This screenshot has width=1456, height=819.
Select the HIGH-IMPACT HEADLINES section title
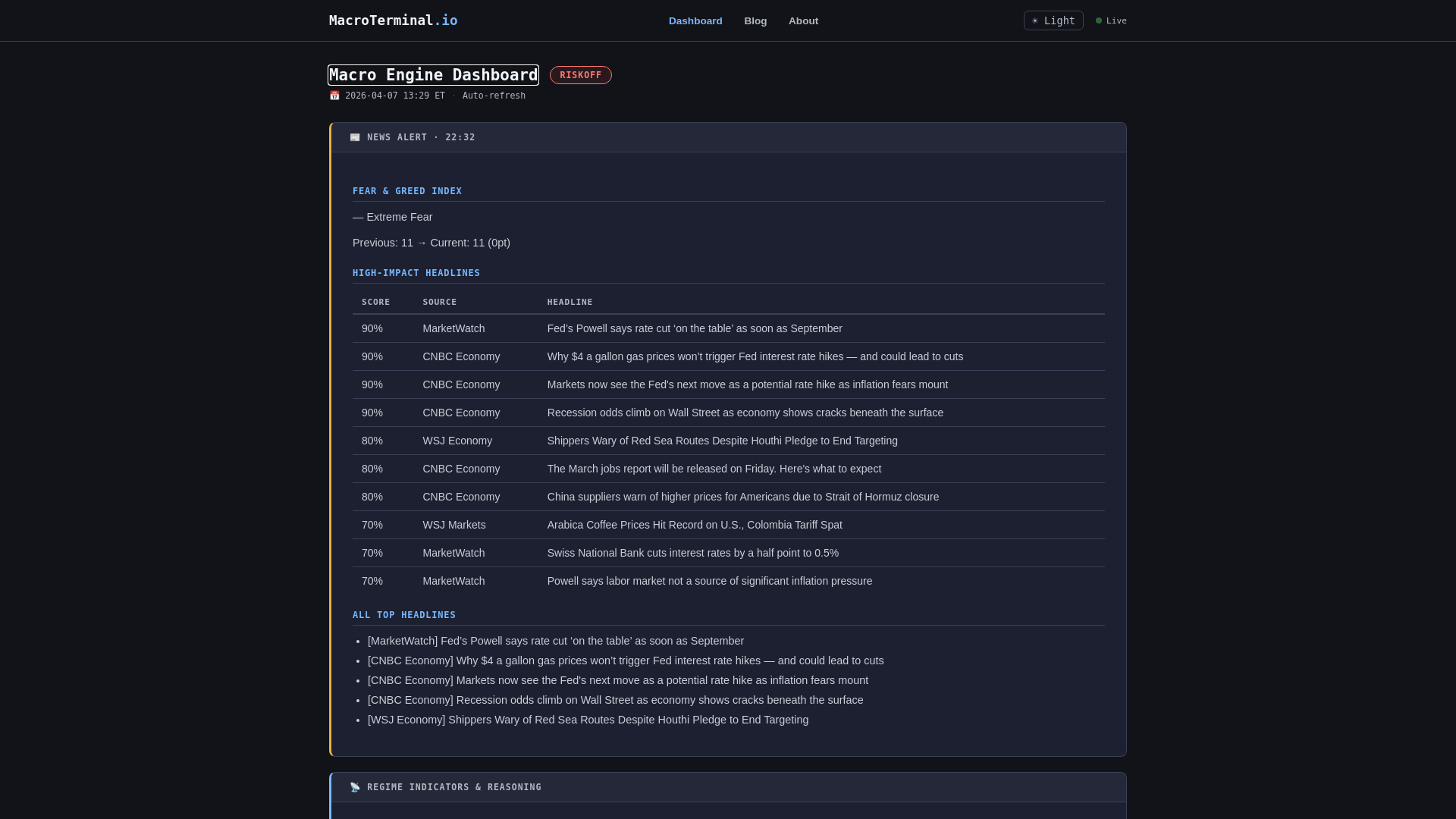pos(416,273)
